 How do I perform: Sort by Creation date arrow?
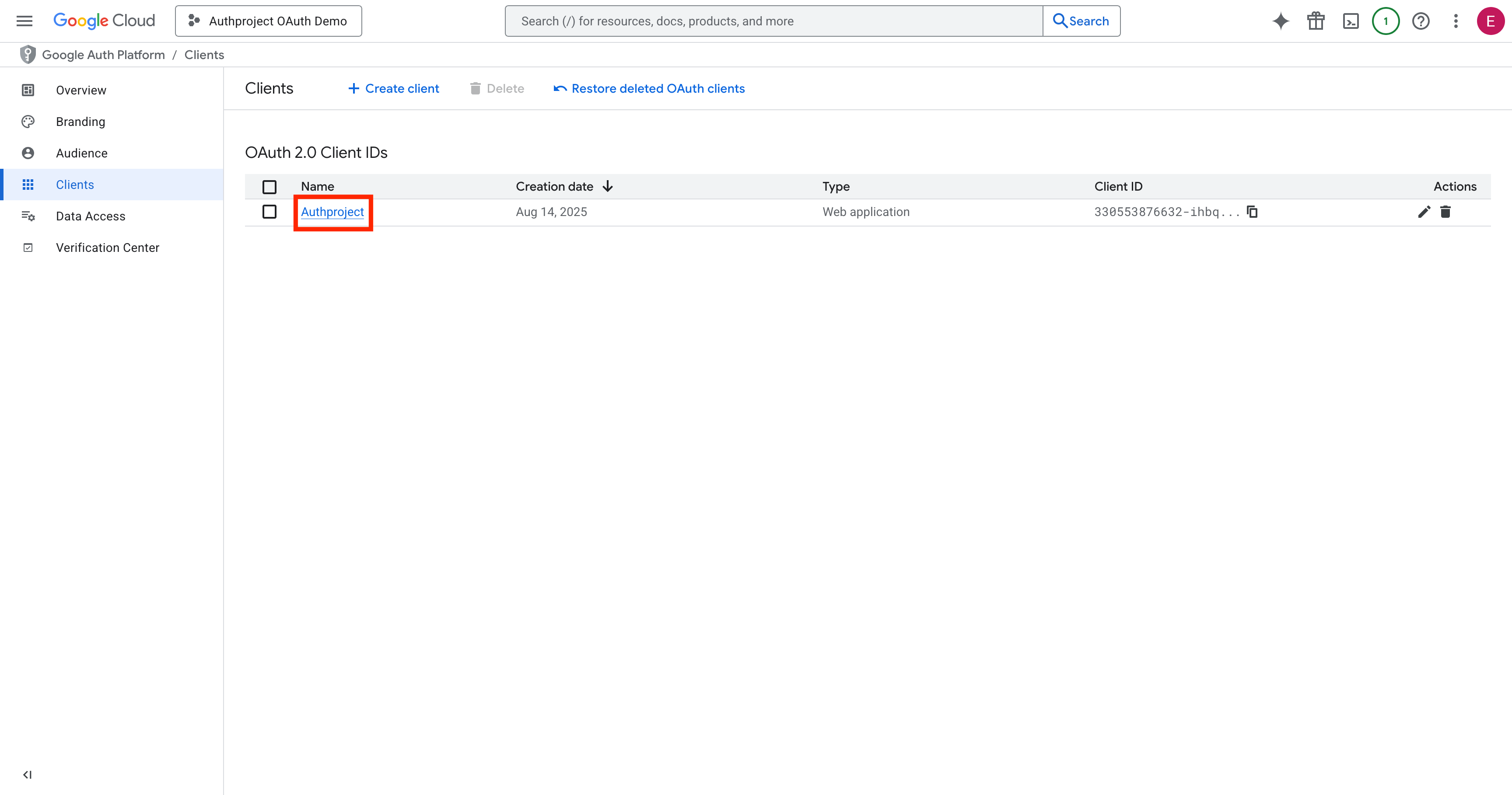click(x=608, y=186)
